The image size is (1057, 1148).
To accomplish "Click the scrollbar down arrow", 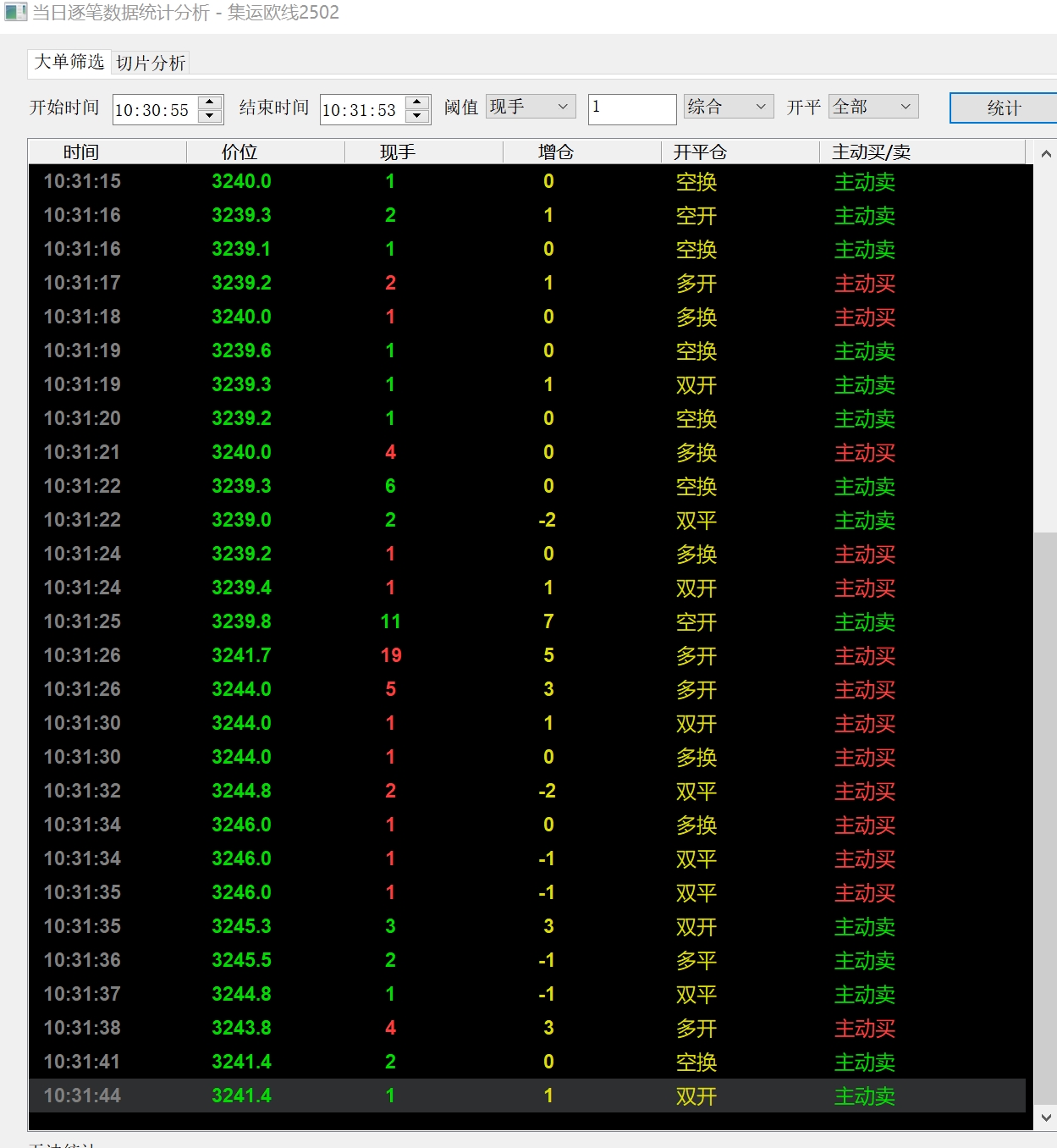I will click(x=1046, y=1118).
